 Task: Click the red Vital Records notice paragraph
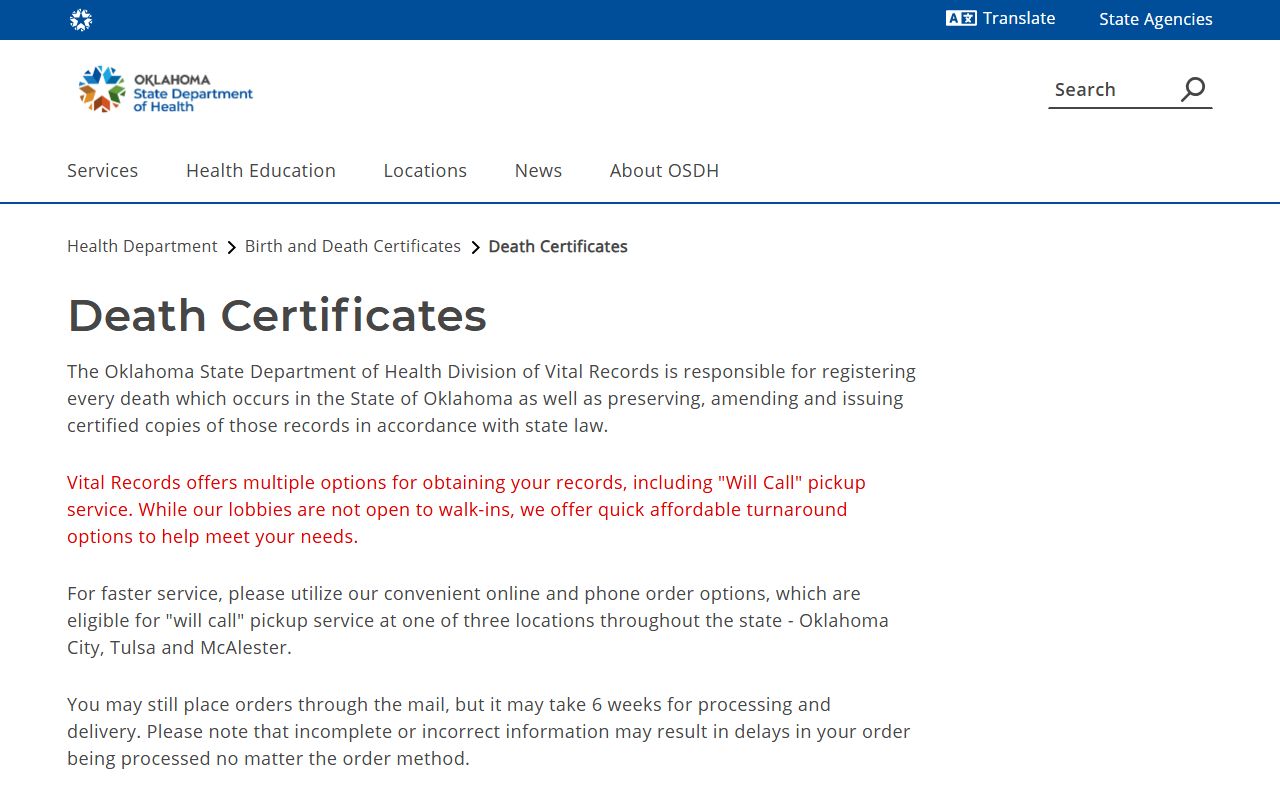(x=467, y=509)
